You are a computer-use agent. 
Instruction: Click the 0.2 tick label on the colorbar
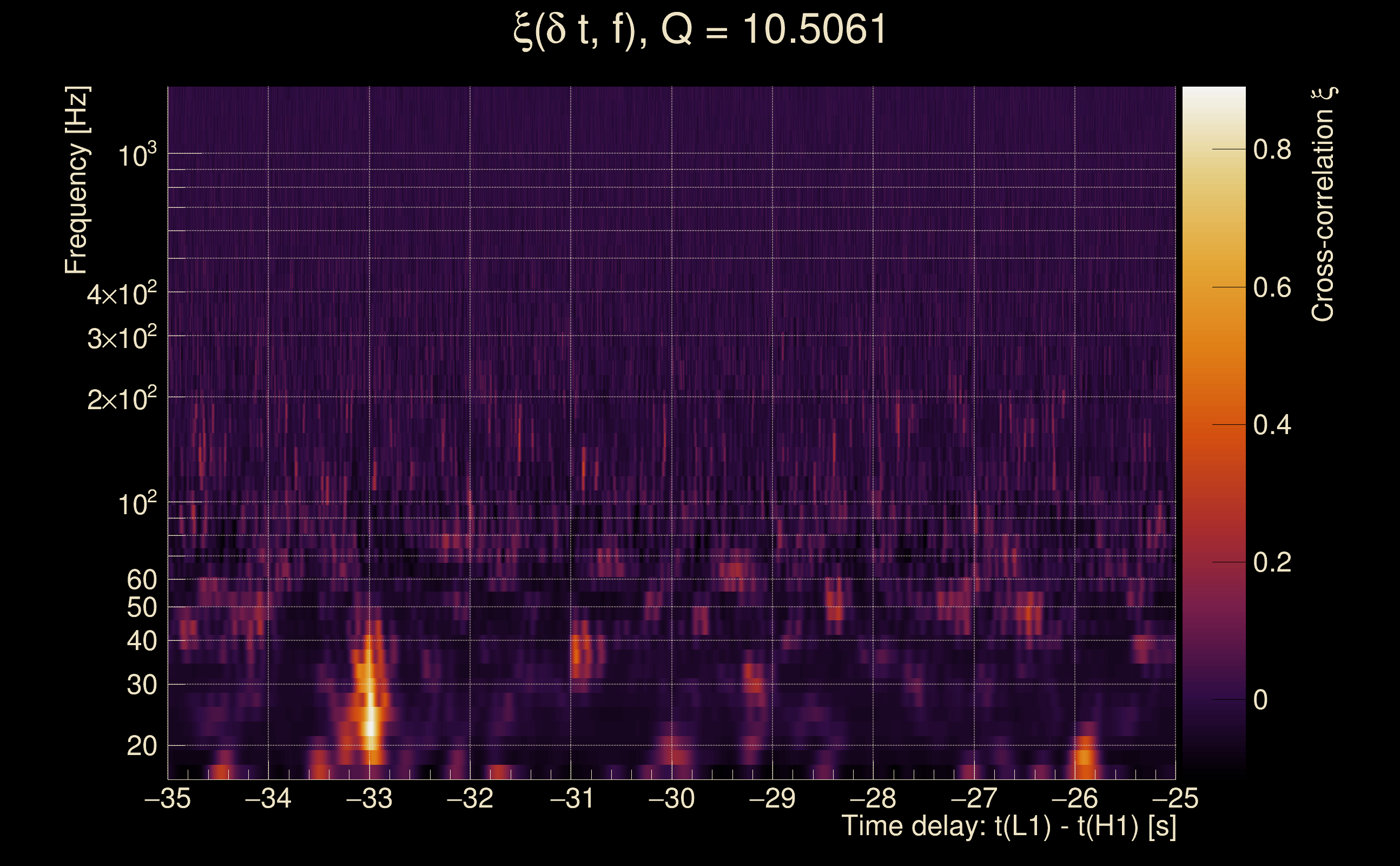pos(1272,562)
